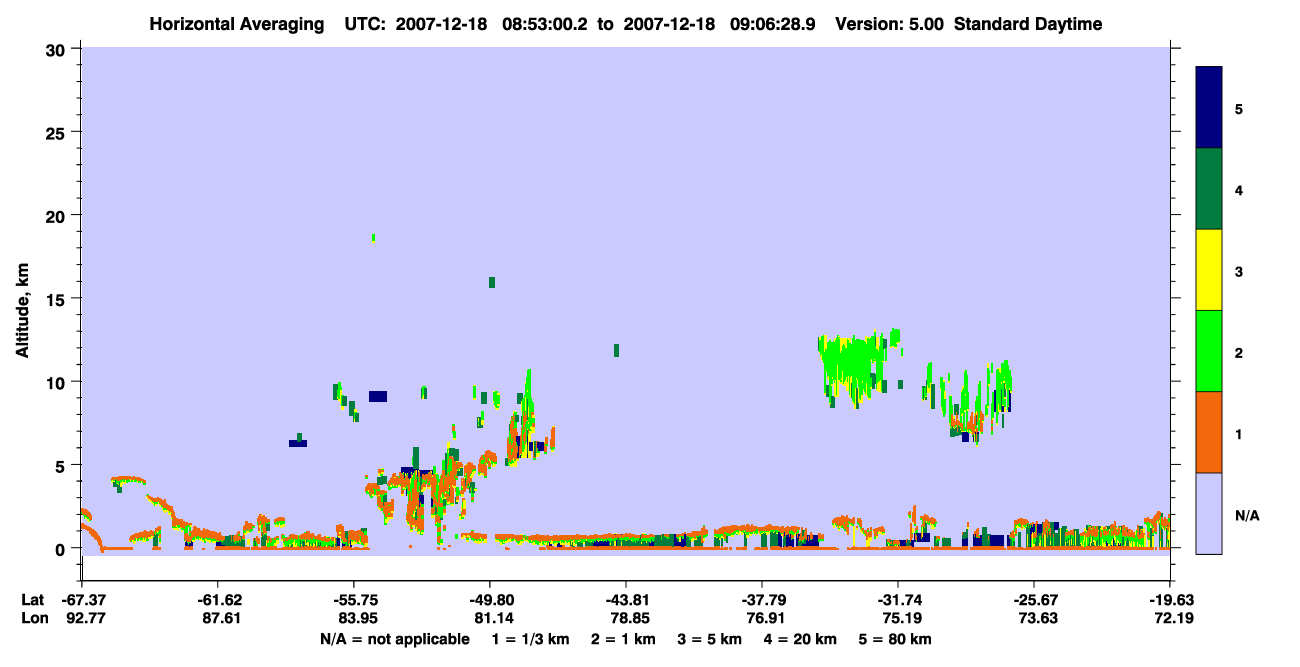Click the '4 = 20 km' legend text

click(799, 639)
